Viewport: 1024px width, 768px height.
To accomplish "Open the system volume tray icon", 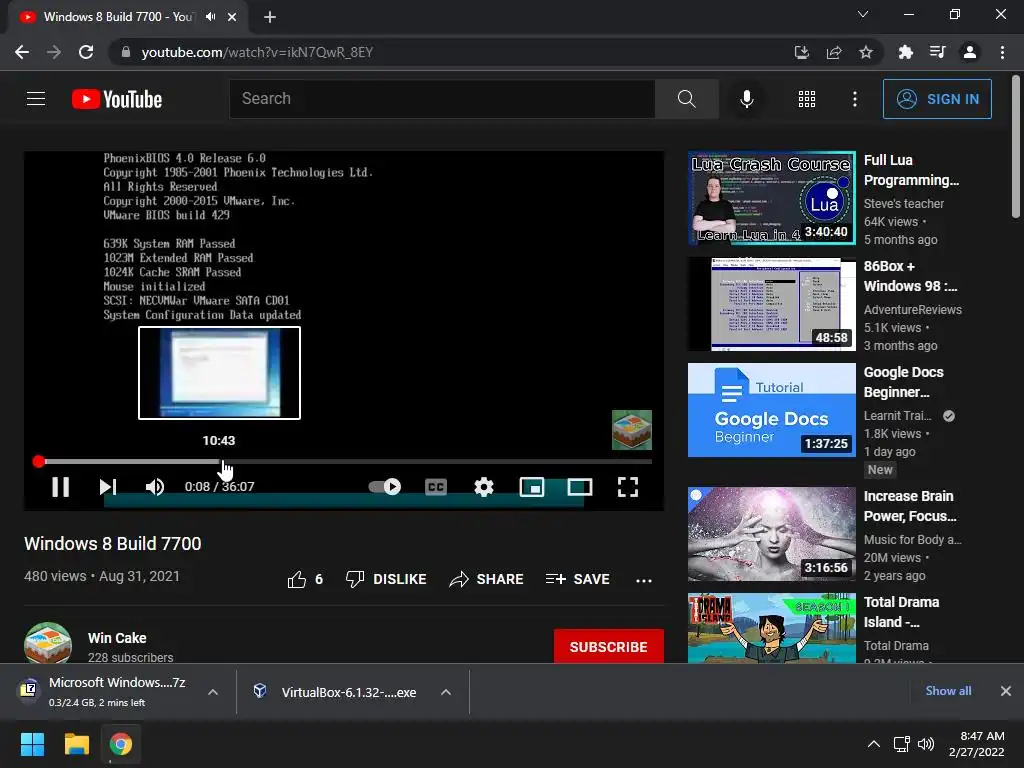I will click(925, 744).
